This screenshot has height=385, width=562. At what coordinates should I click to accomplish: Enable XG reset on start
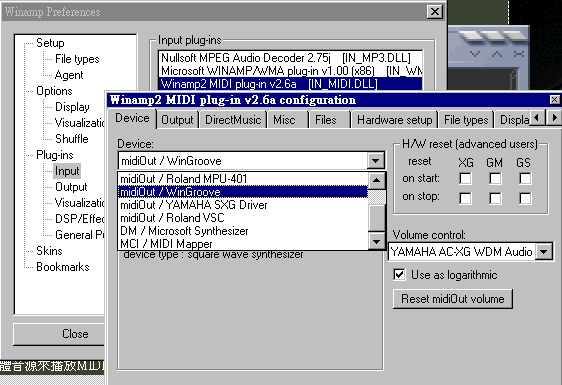(x=465, y=178)
